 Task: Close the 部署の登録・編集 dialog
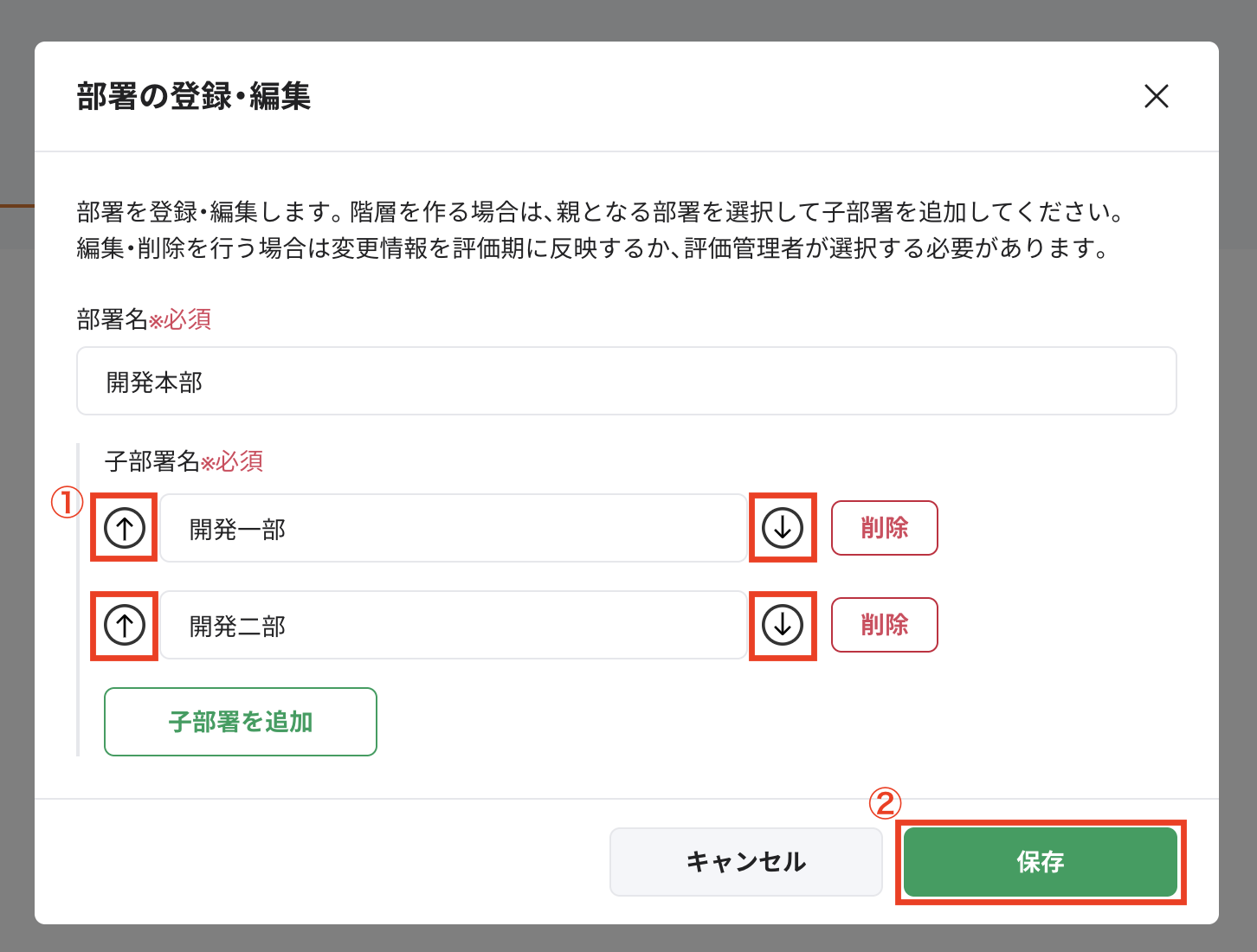1156,96
